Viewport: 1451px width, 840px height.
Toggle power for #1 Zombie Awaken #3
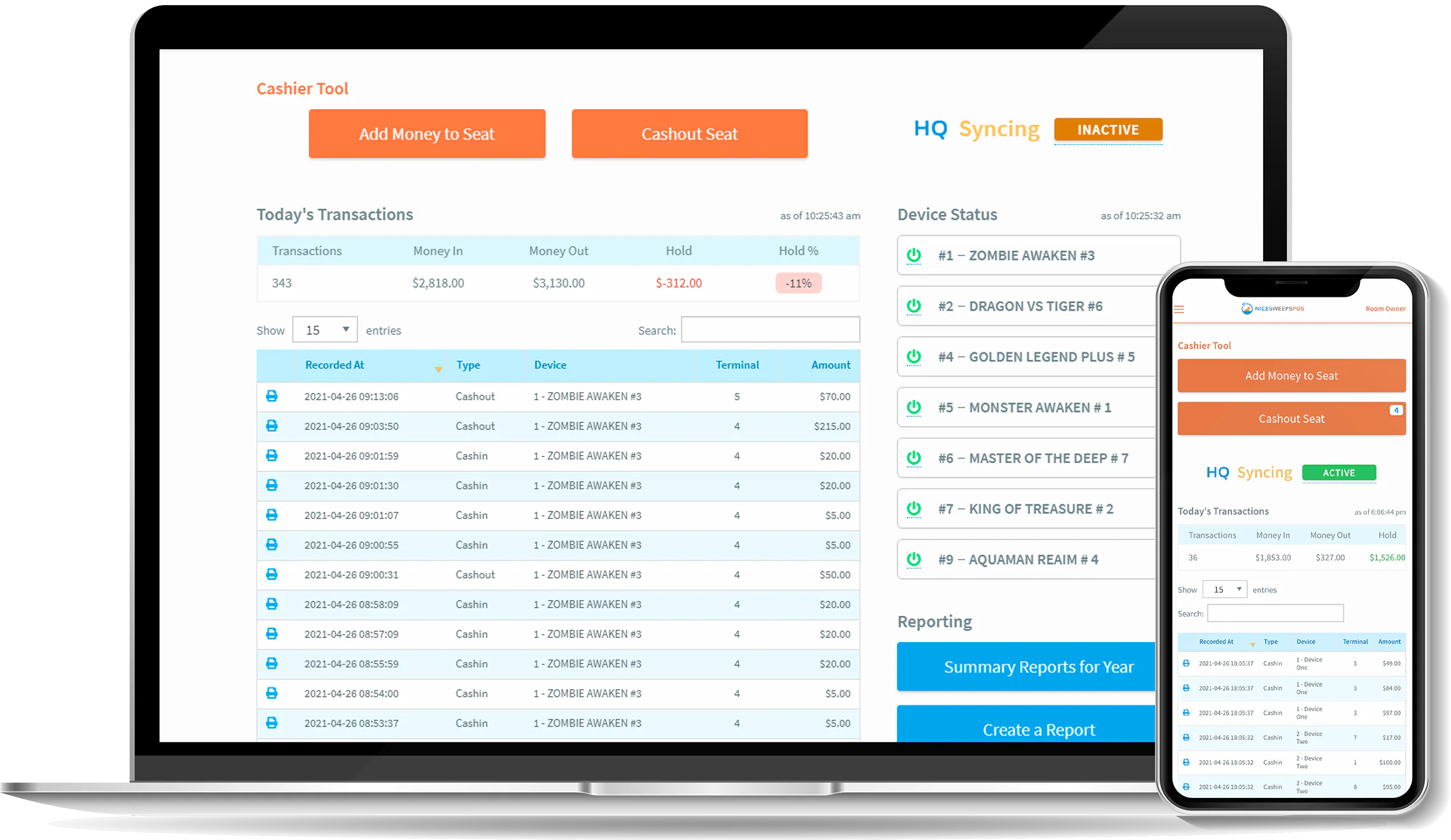pos(914,255)
